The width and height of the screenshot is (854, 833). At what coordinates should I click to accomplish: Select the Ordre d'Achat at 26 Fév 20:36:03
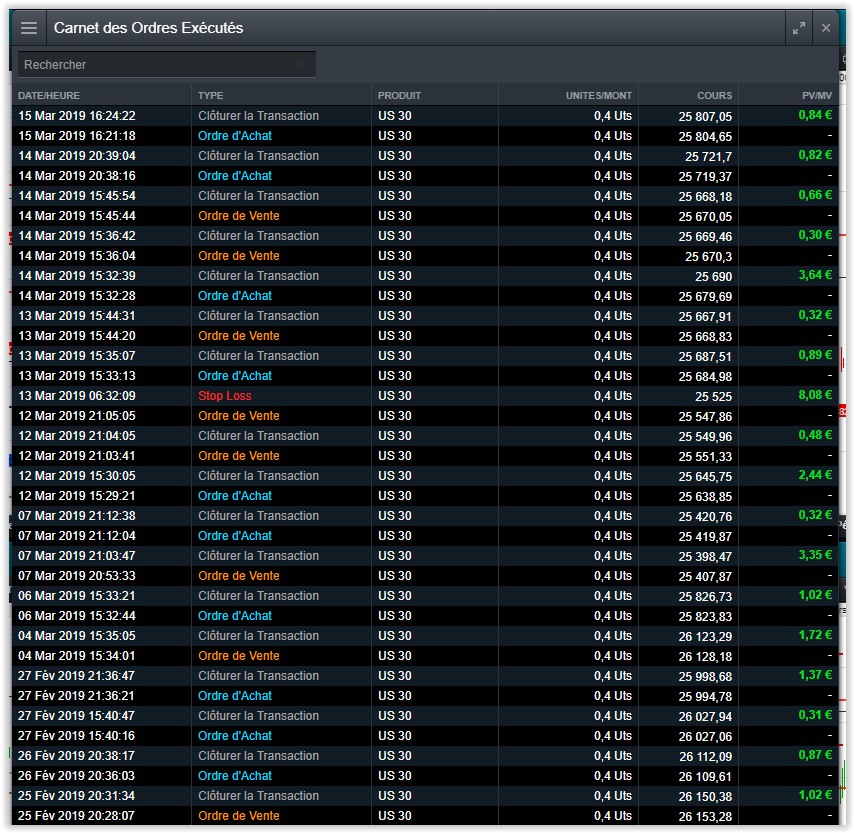[235, 776]
